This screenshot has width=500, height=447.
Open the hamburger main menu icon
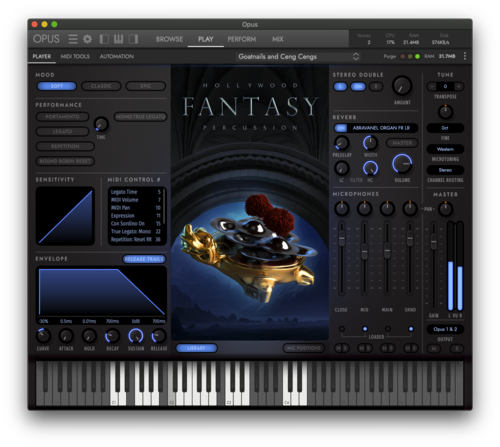click(x=73, y=39)
